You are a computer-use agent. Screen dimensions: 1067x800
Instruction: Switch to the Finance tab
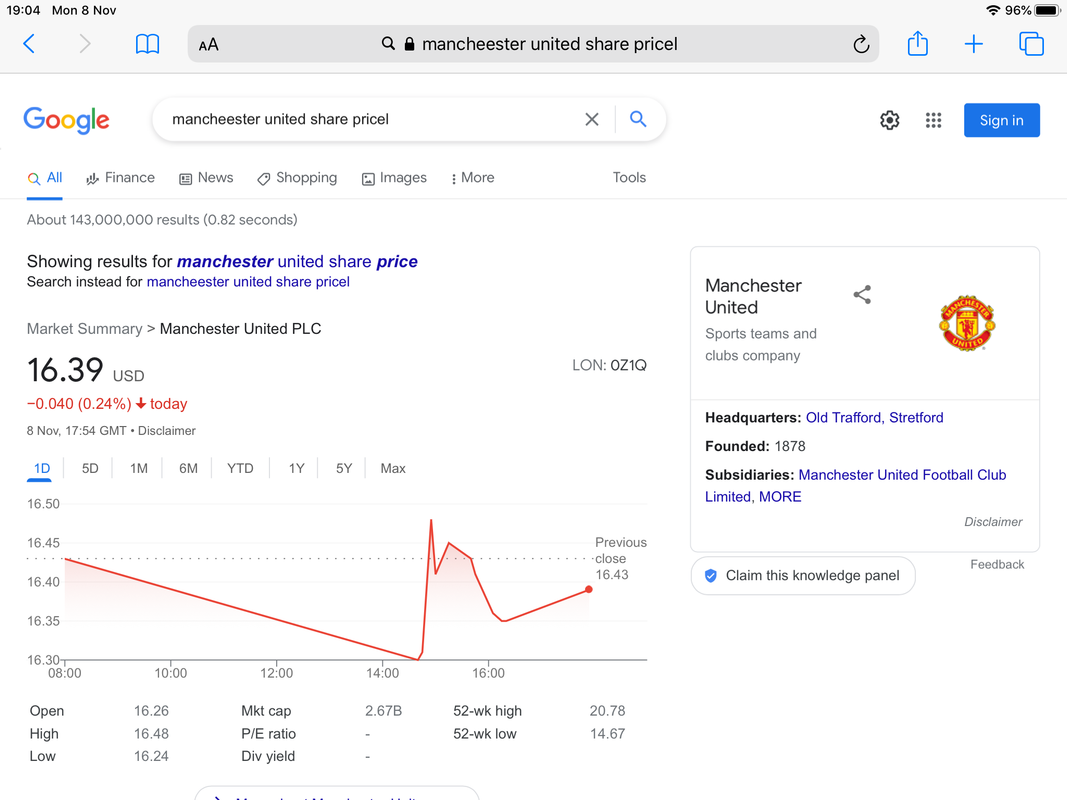point(120,178)
